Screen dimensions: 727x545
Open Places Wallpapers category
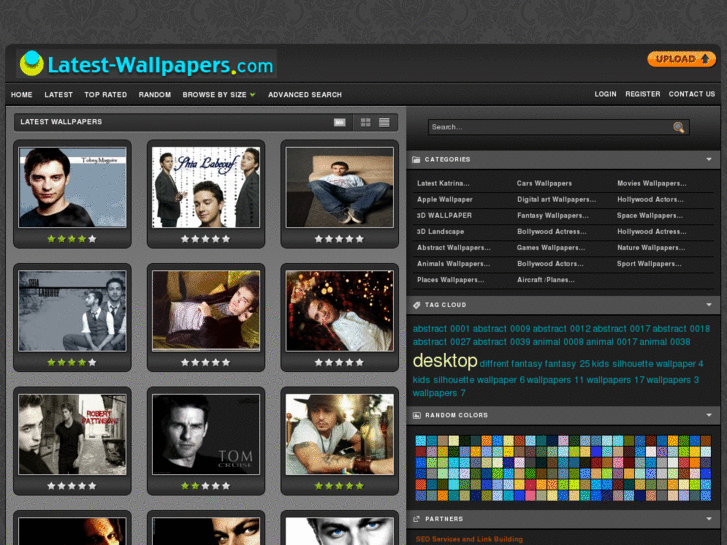[x=451, y=280]
